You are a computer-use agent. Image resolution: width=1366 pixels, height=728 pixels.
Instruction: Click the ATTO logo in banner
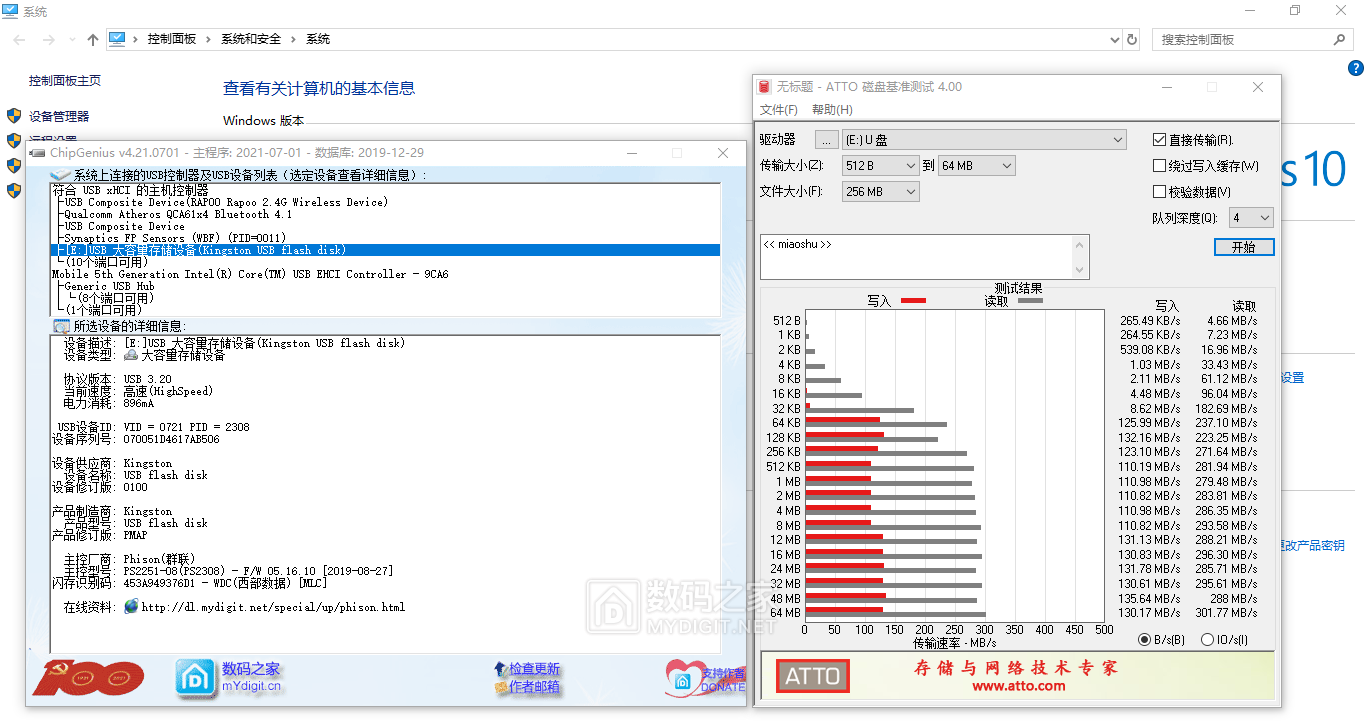pos(813,676)
